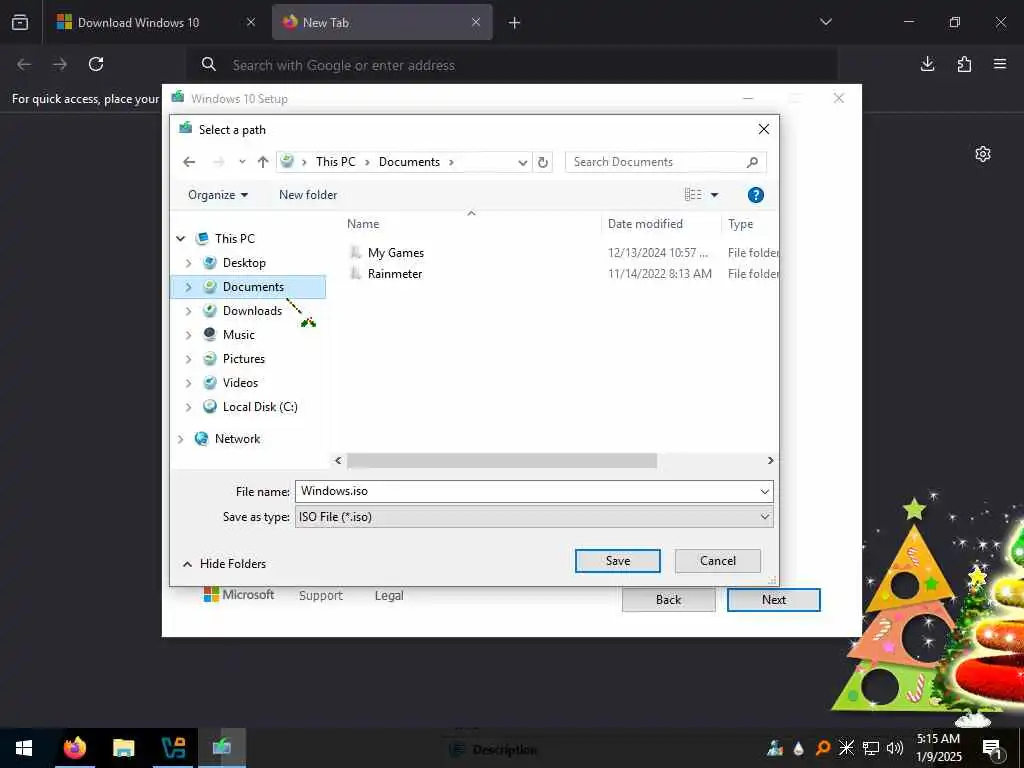This screenshot has height=768, width=1024.
Task: Switch to the New Tab tab
Action: tap(382, 23)
